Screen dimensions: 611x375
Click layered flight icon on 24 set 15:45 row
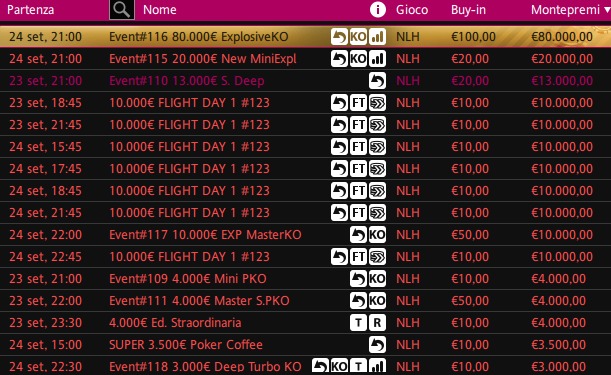(x=377, y=147)
